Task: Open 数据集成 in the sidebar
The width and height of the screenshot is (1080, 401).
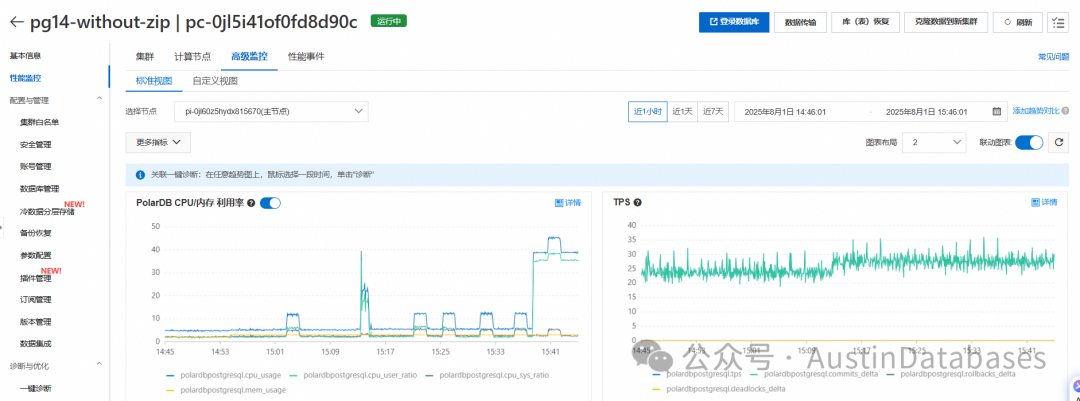Action: [35, 343]
